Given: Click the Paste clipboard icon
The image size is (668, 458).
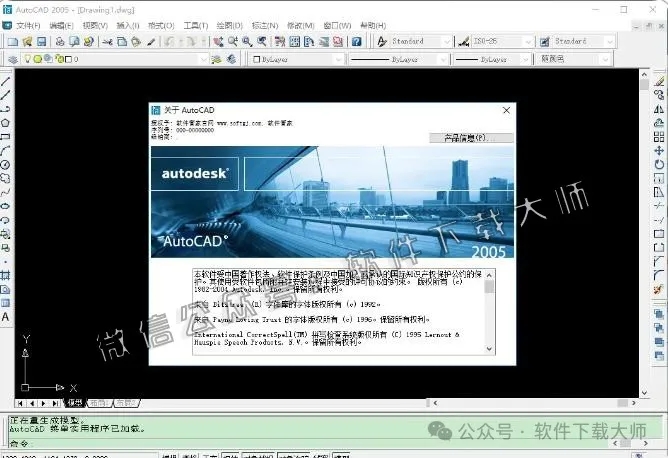Looking at the screenshot, I should [x=136, y=41].
